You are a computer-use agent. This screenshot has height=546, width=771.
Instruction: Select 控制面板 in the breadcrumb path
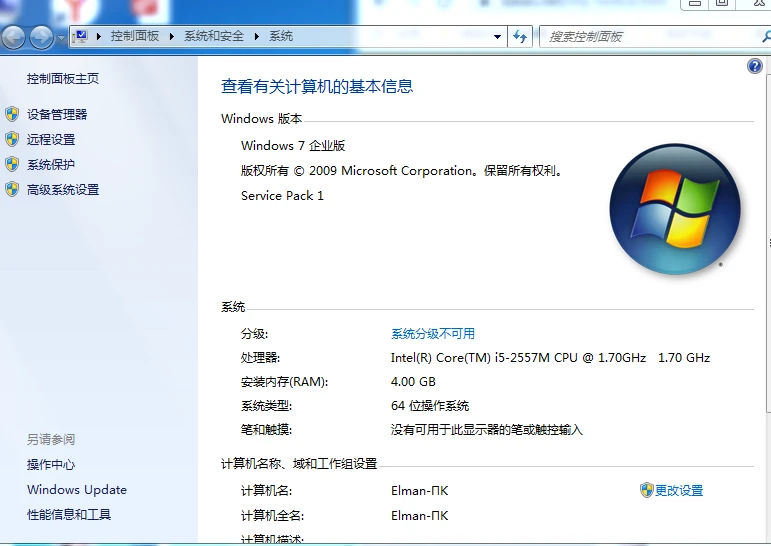coord(134,36)
